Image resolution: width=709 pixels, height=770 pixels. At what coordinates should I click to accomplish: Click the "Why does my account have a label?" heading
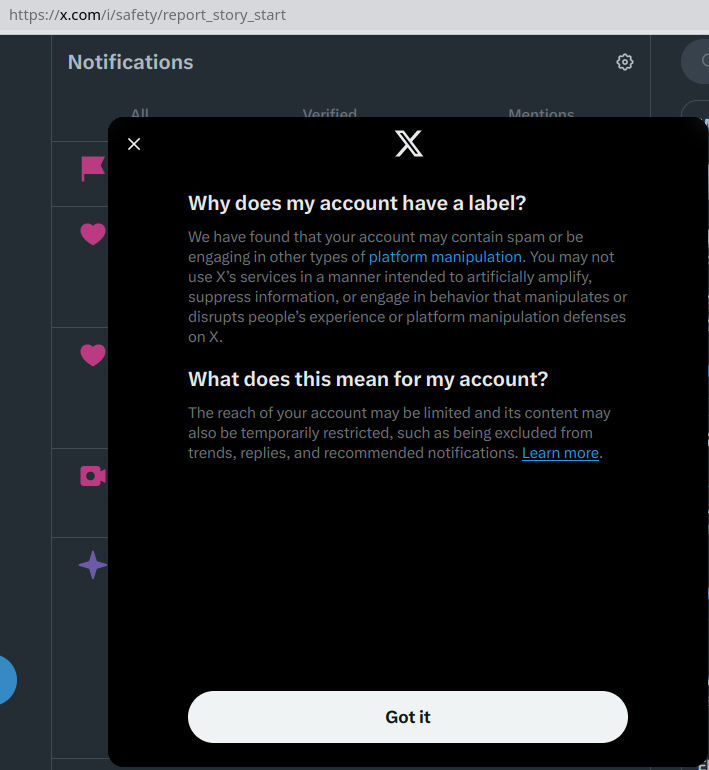[x=357, y=203]
